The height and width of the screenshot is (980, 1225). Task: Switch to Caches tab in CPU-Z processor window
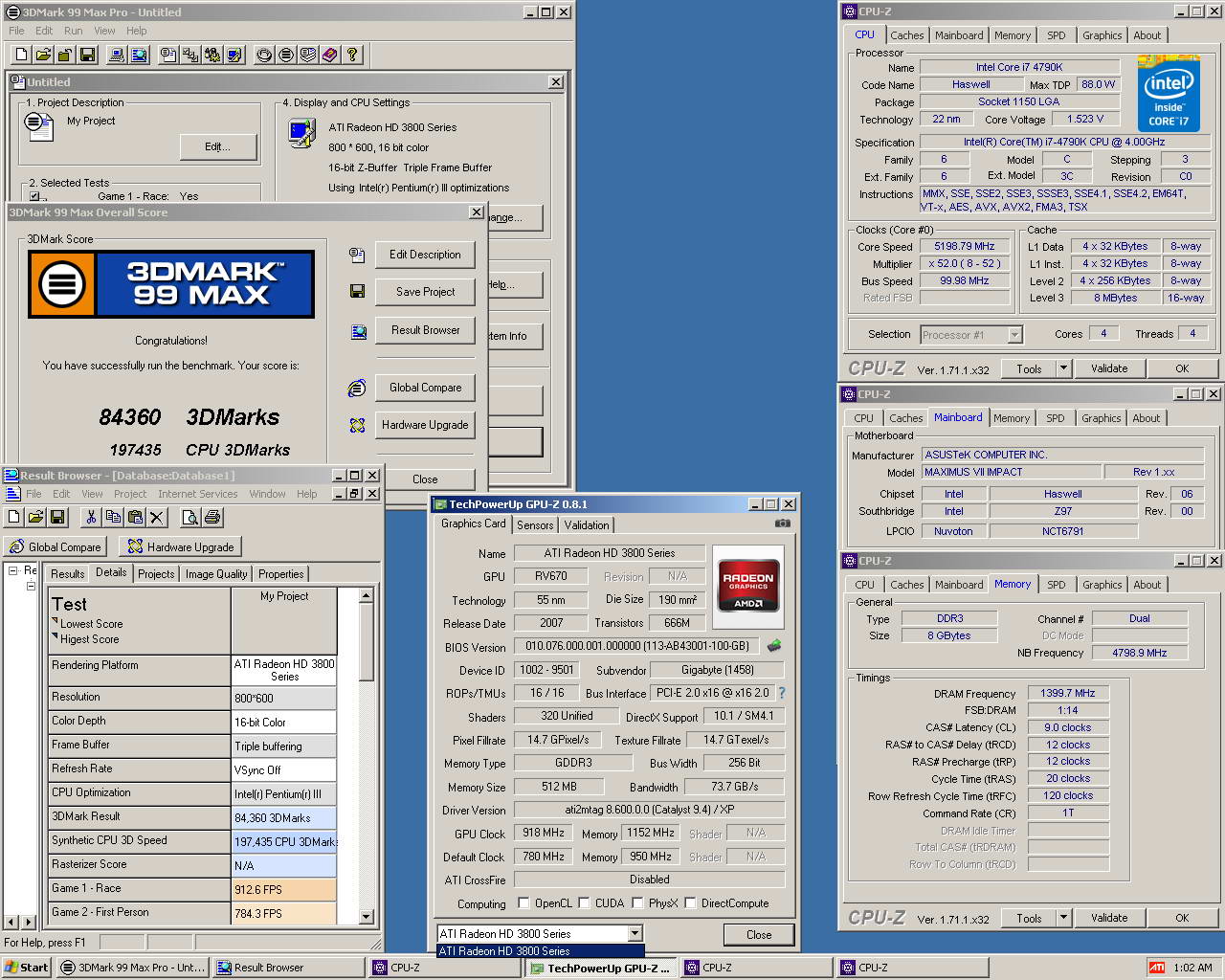(906, 35)
